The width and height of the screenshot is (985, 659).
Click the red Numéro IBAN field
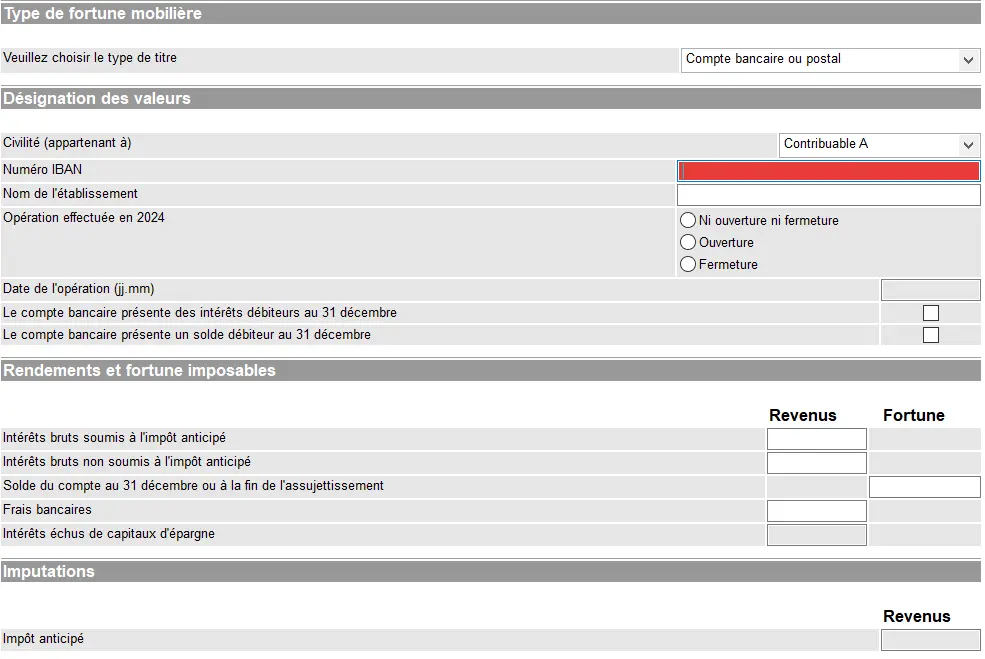828,171
